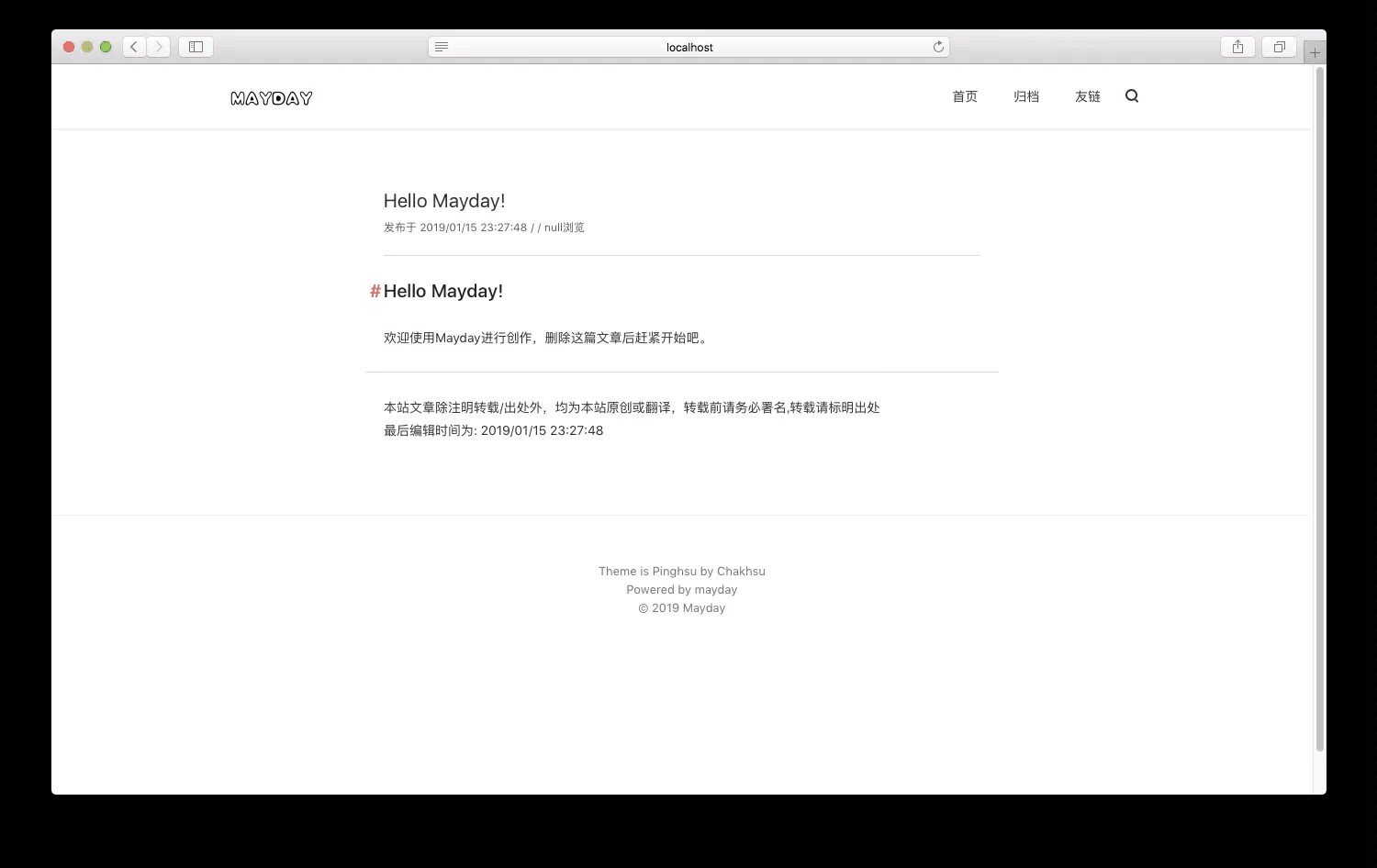
Task: Show all tabs with the tab overview icon
Action: tap(1279, 47)
